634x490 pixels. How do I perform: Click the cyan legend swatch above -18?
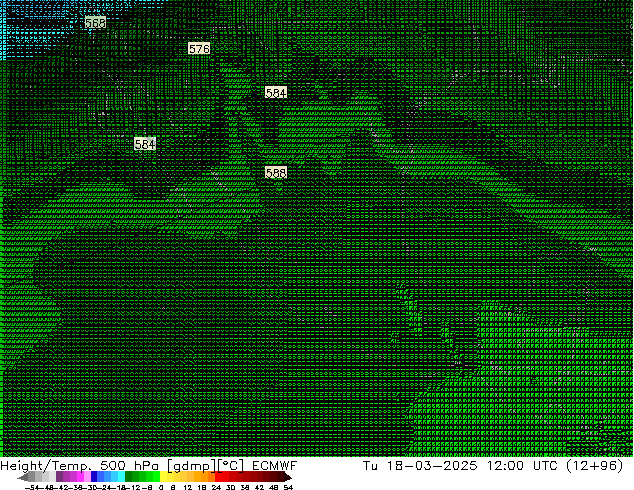tap(121, 477)
